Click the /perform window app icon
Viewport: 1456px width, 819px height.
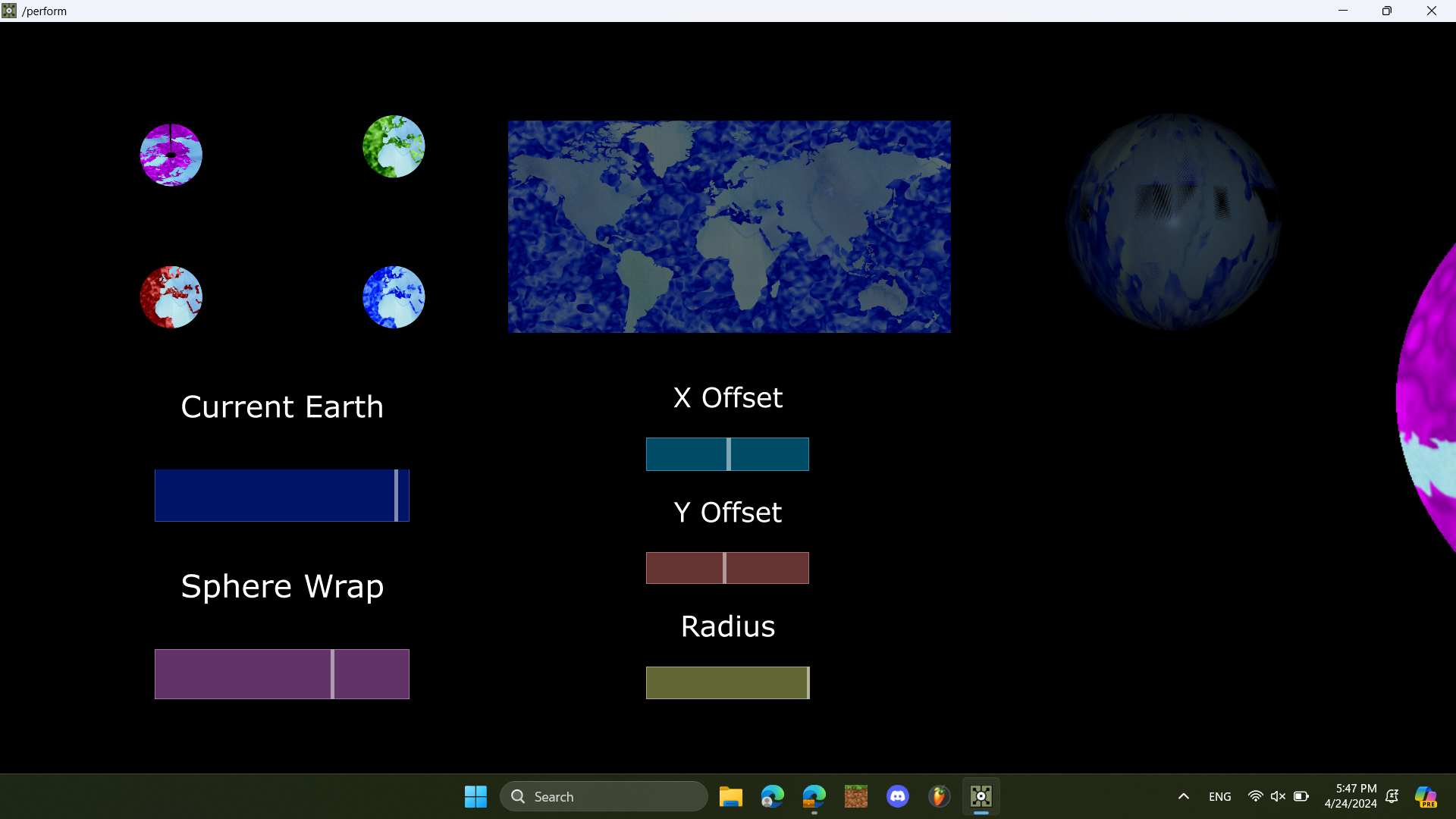pos(9,11)
